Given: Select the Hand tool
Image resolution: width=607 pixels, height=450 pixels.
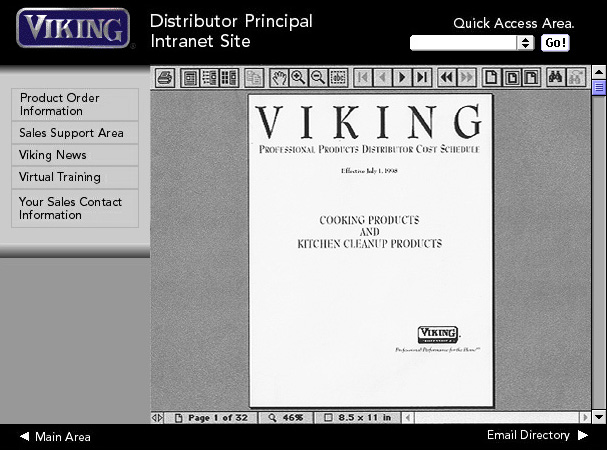Looking at the screenshot, I should click(x=279, y=78).
